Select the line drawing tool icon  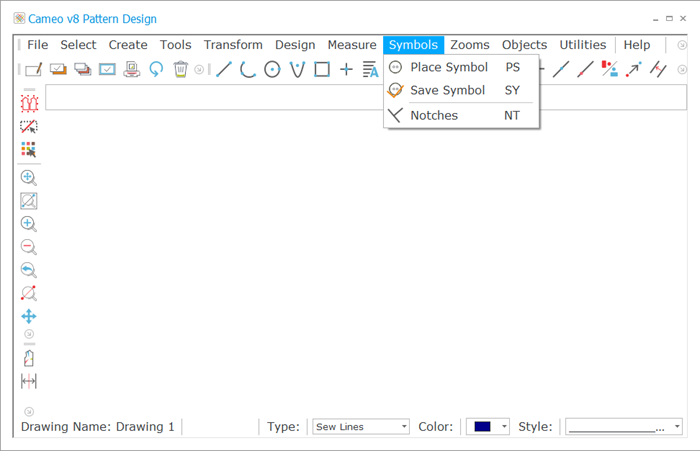[x=224, y=69]
